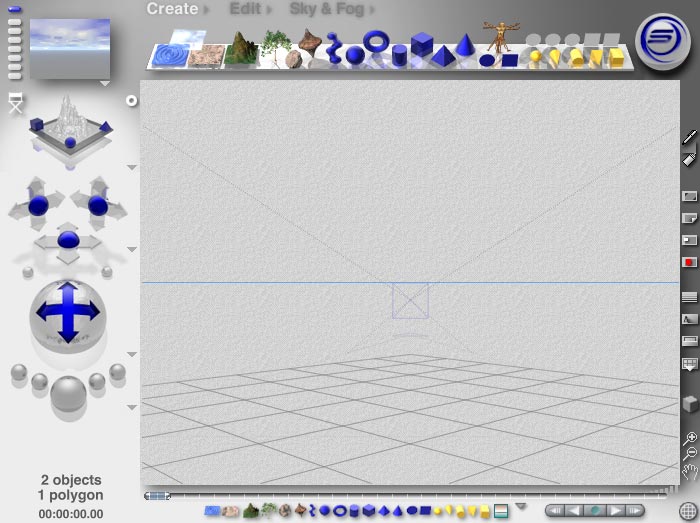Open the Edit palette
The width and height of the screenshot is (700, 523).
tap(246, 9)
